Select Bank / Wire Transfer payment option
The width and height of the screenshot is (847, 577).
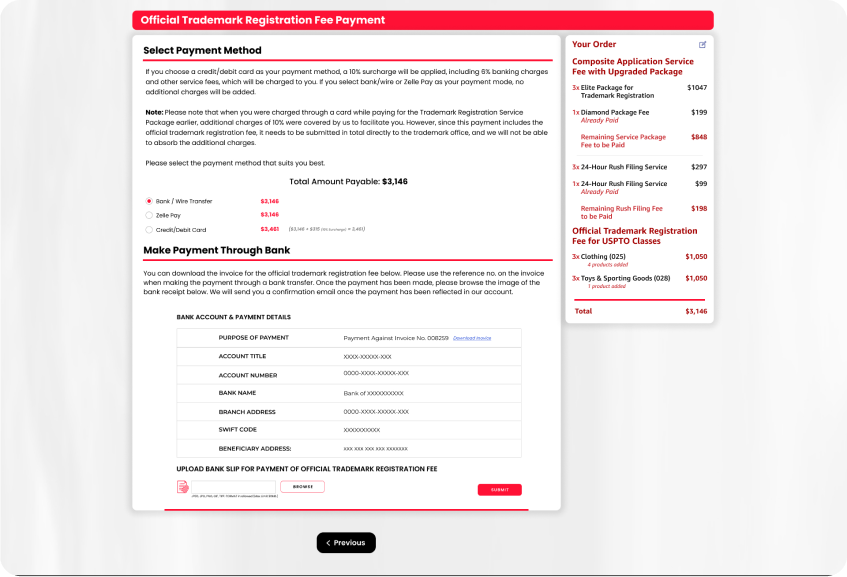pyautogui.click(x=149, y=201)
